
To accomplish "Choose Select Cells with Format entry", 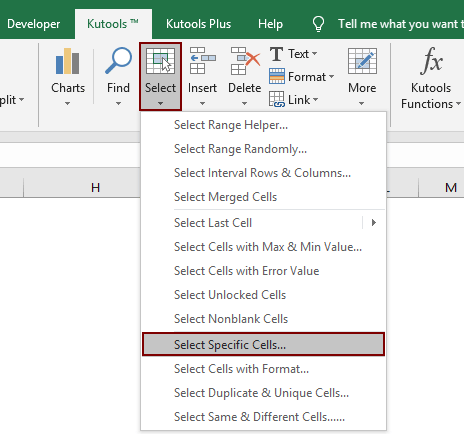I will [x=263, y=369].
